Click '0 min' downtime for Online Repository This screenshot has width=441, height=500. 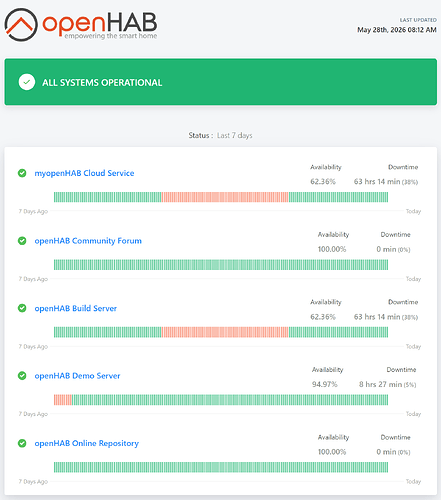coord(386,452)
